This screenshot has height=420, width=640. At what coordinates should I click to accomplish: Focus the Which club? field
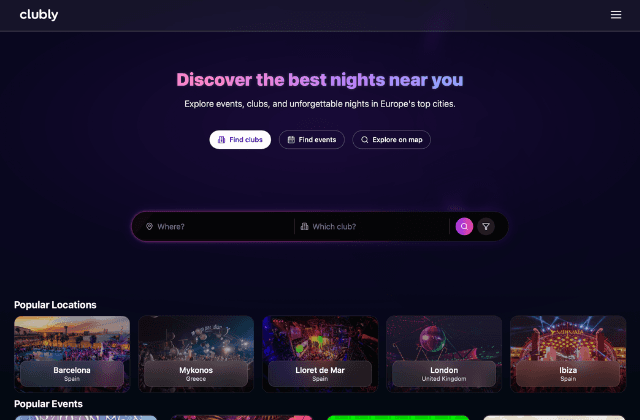click(373, 227)
